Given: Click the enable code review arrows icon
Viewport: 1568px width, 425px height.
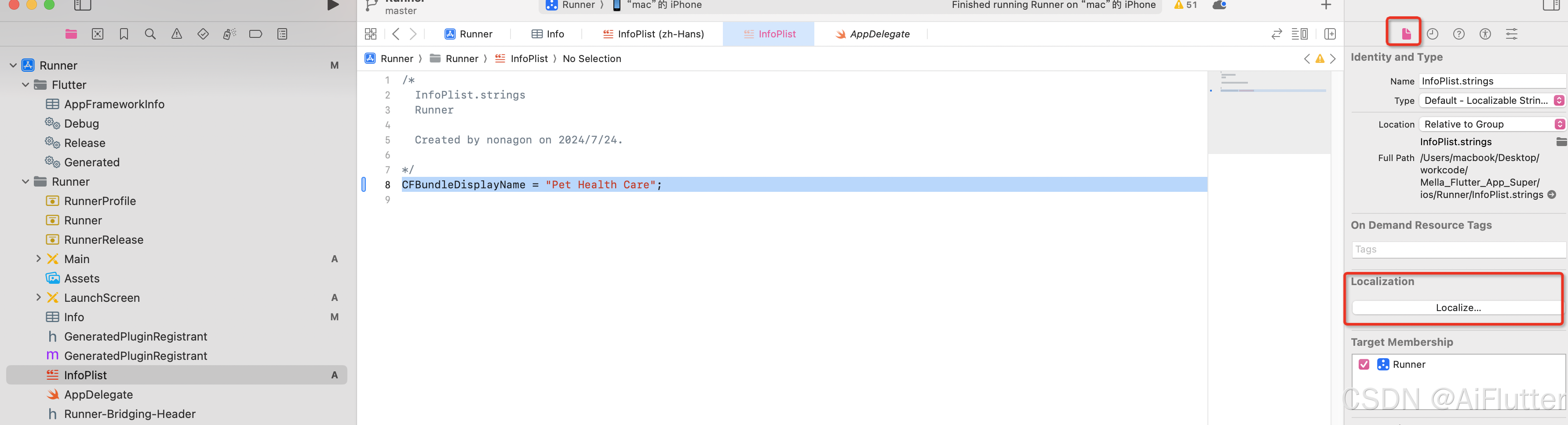Looking at the screenshot, I should (x=1277, y=34).
